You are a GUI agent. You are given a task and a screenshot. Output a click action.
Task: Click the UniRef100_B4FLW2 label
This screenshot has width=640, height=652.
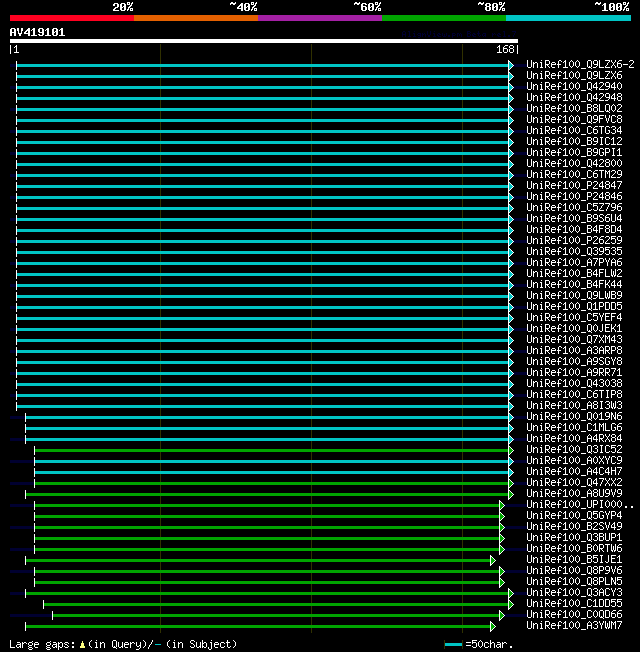pyautogui.click(x=574, y=274)
